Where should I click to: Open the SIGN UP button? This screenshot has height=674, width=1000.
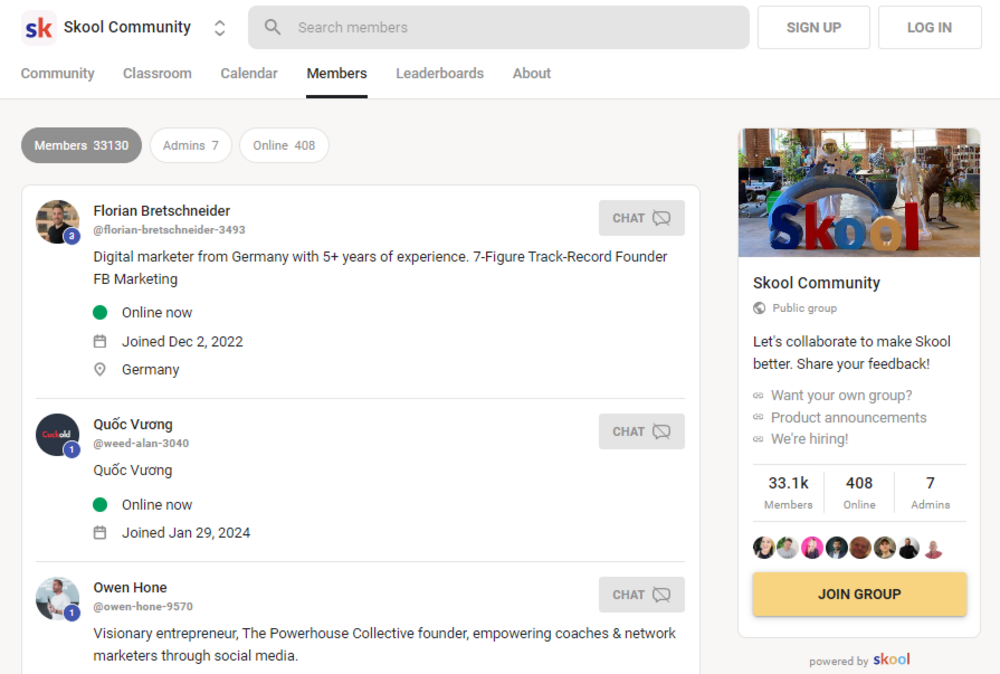click(x=813, y=27)
